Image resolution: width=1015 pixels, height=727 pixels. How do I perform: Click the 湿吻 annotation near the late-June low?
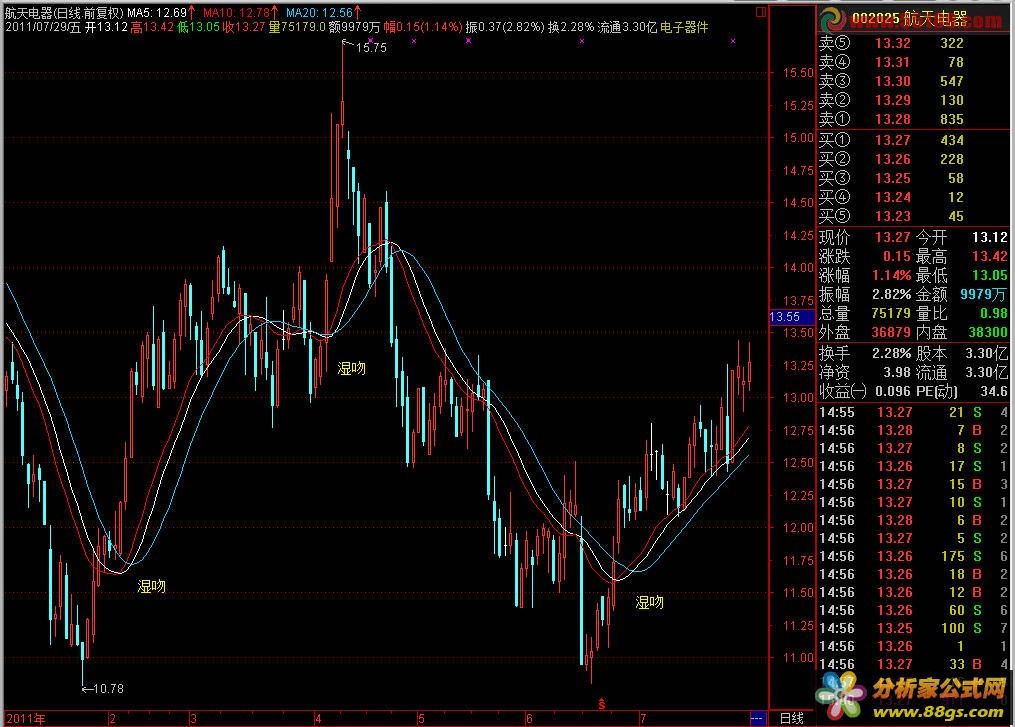click(649, 603)
